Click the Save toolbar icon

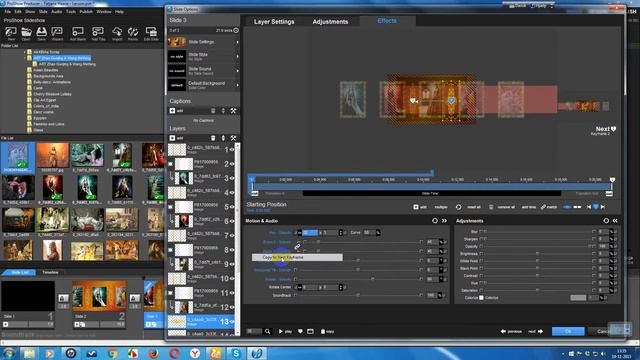point(41,32)
